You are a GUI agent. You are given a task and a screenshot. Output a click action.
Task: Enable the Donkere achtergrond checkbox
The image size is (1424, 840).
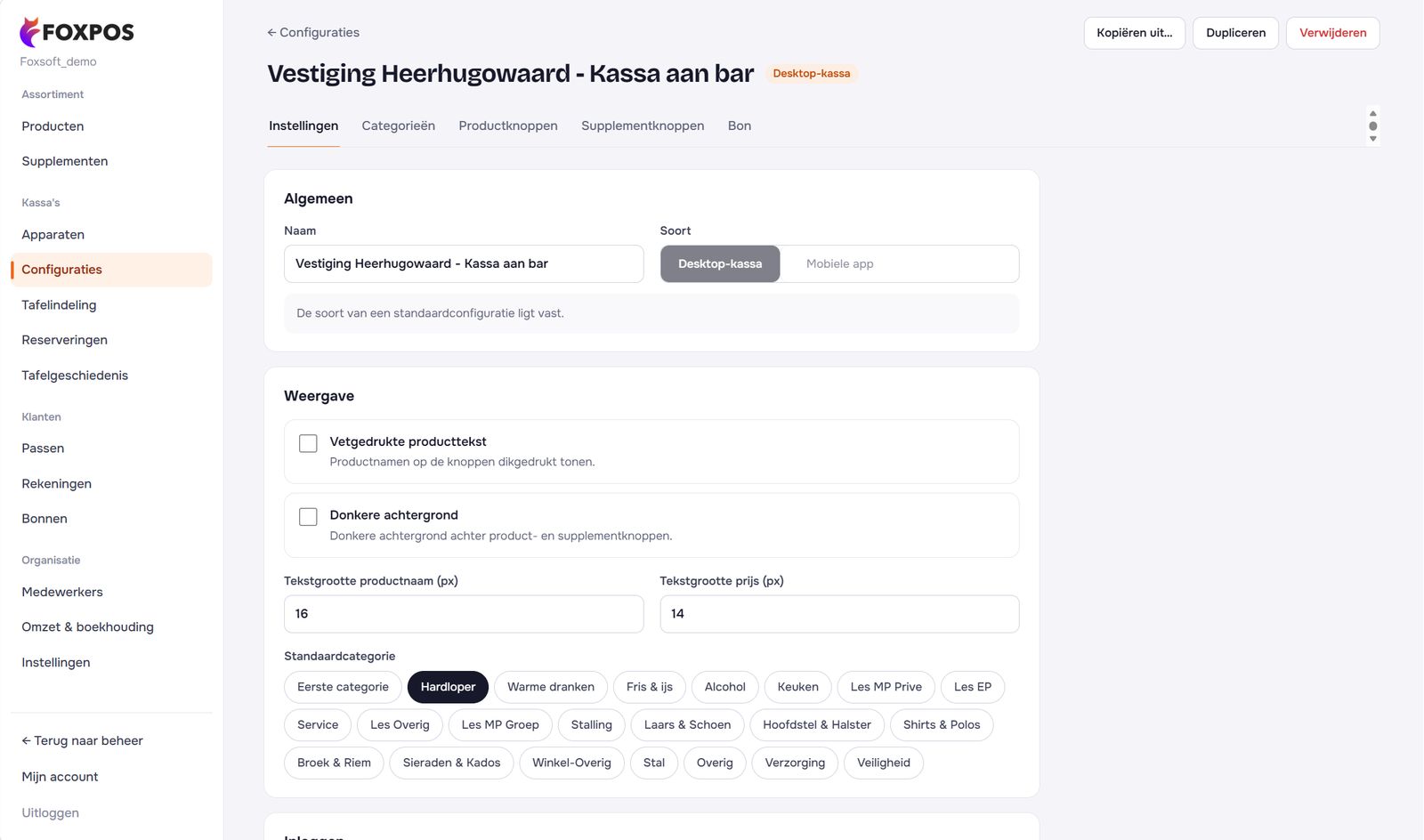[308, 517]
